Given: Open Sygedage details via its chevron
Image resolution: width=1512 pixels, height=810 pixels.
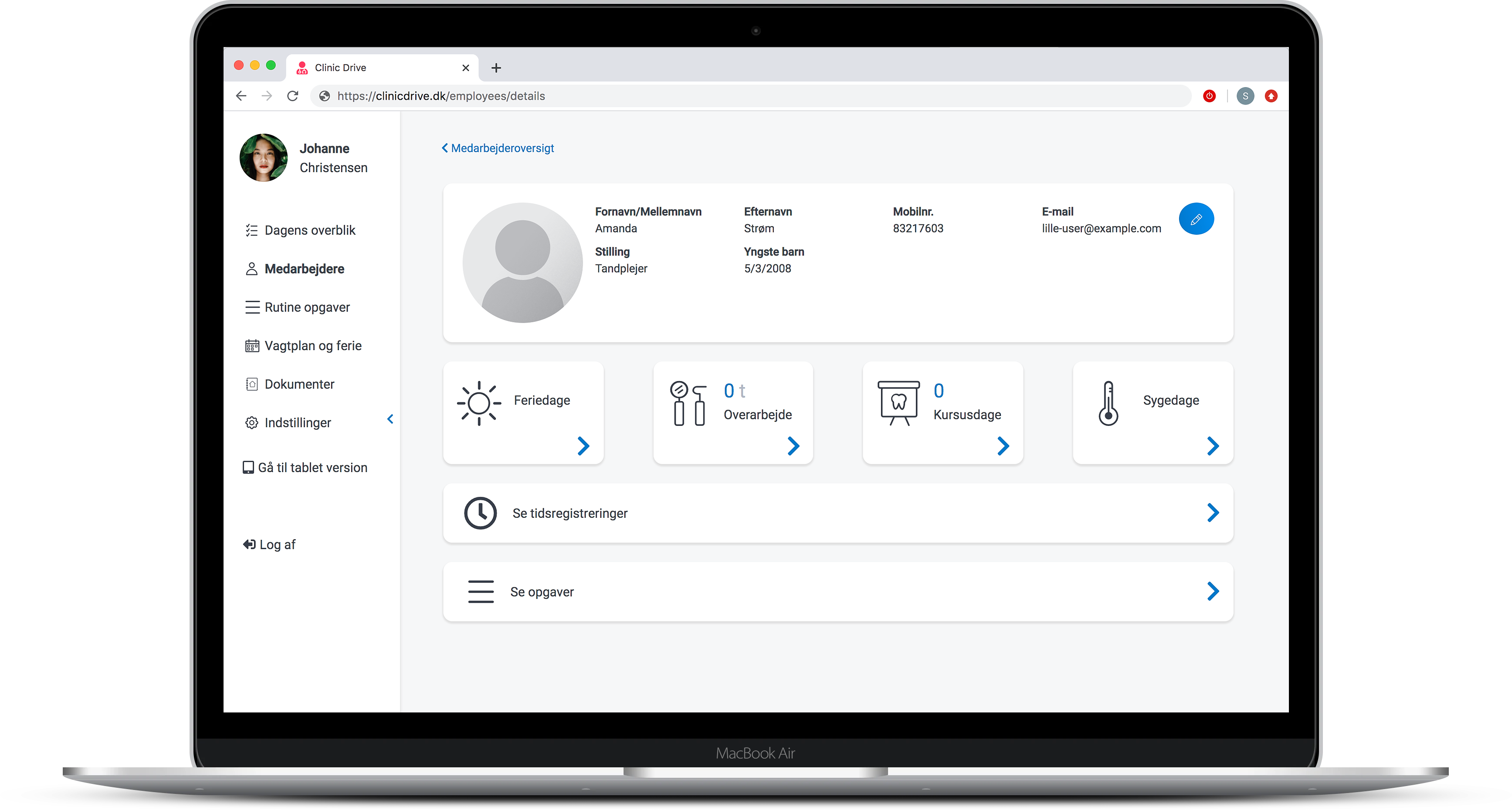Looking at the screenshot, I should click(x=1213, y=446).
